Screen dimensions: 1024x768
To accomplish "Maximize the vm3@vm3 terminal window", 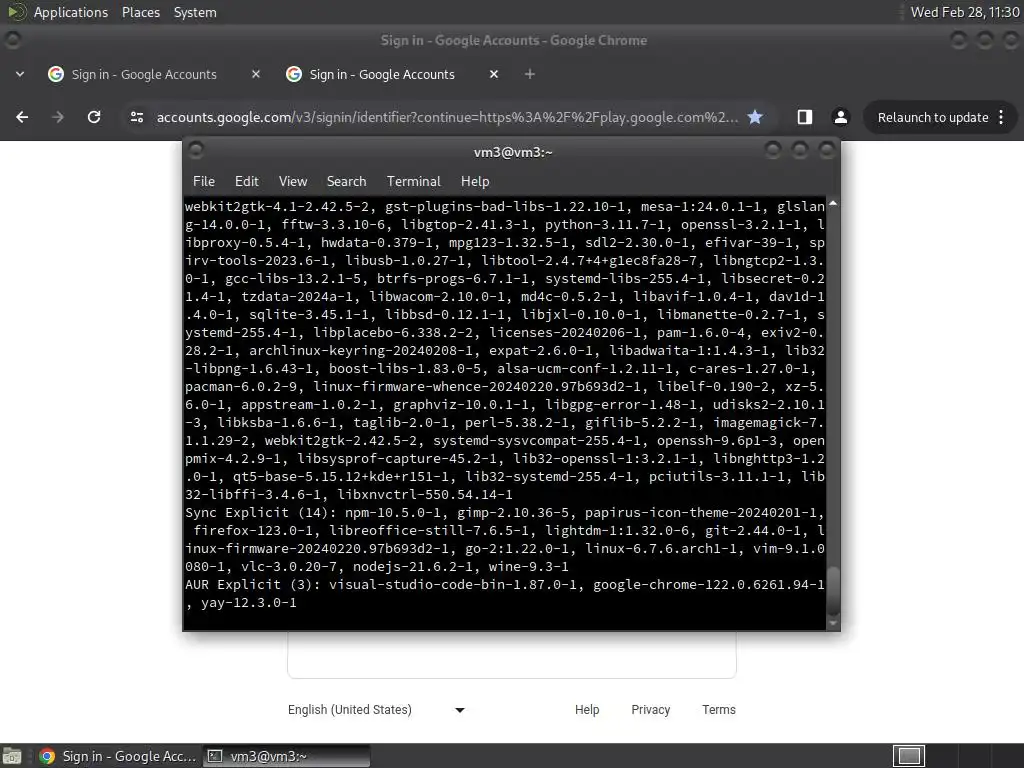I will [799, 151].
